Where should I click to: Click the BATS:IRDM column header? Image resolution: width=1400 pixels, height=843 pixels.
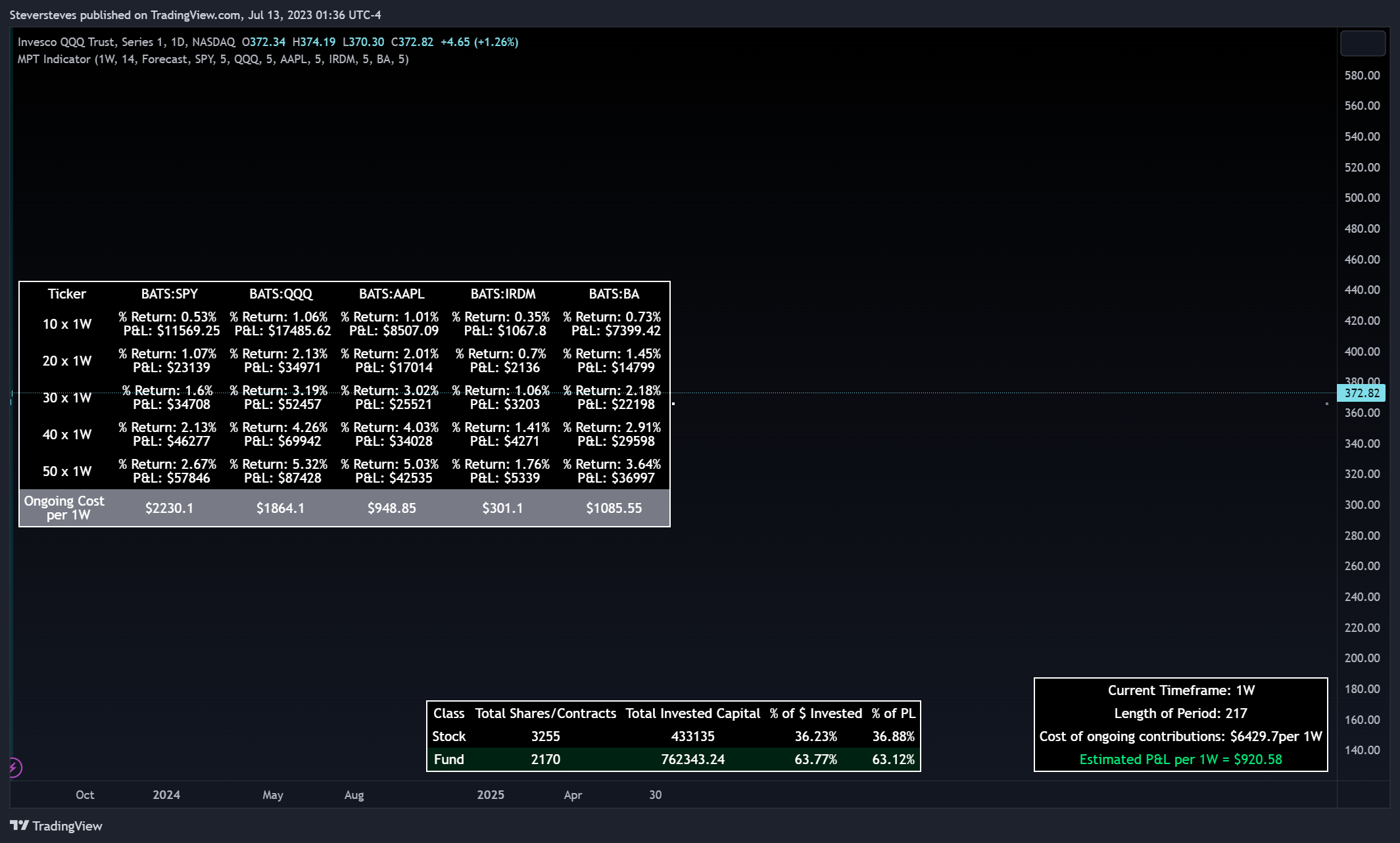[x=503, y=294]
